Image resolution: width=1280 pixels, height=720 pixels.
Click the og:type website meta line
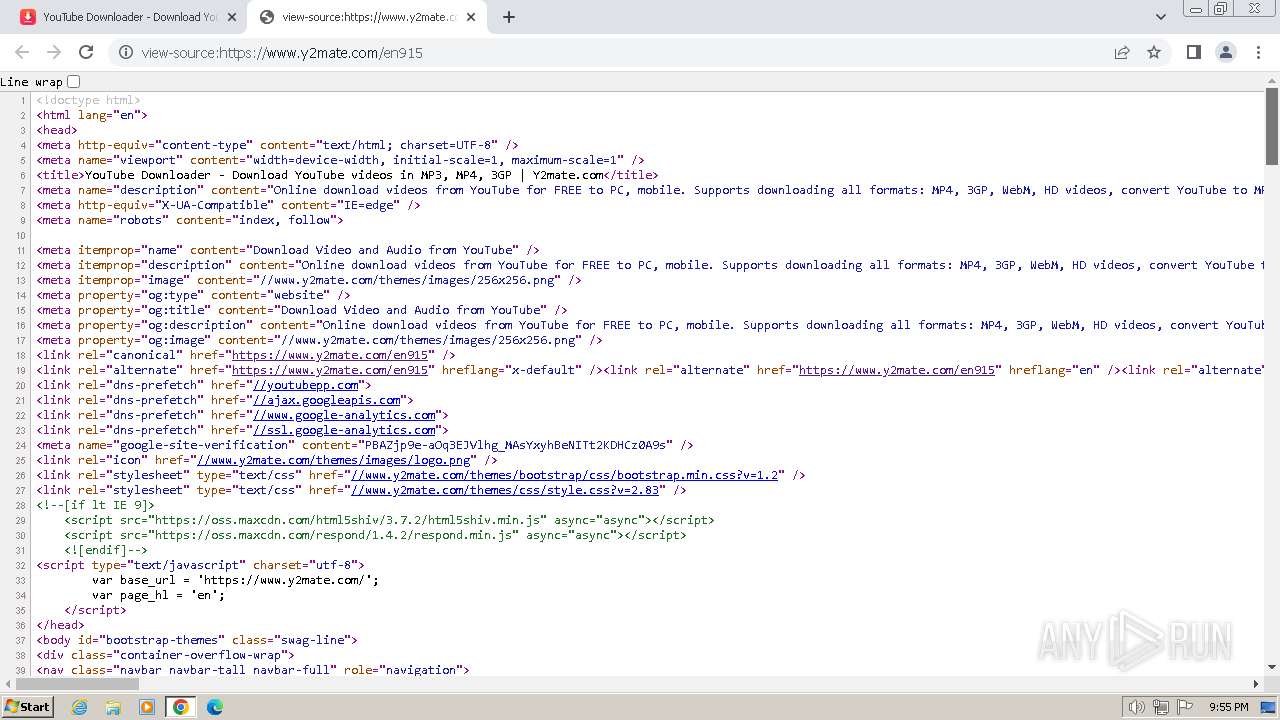pyautogui.click(x=194, y=295)
